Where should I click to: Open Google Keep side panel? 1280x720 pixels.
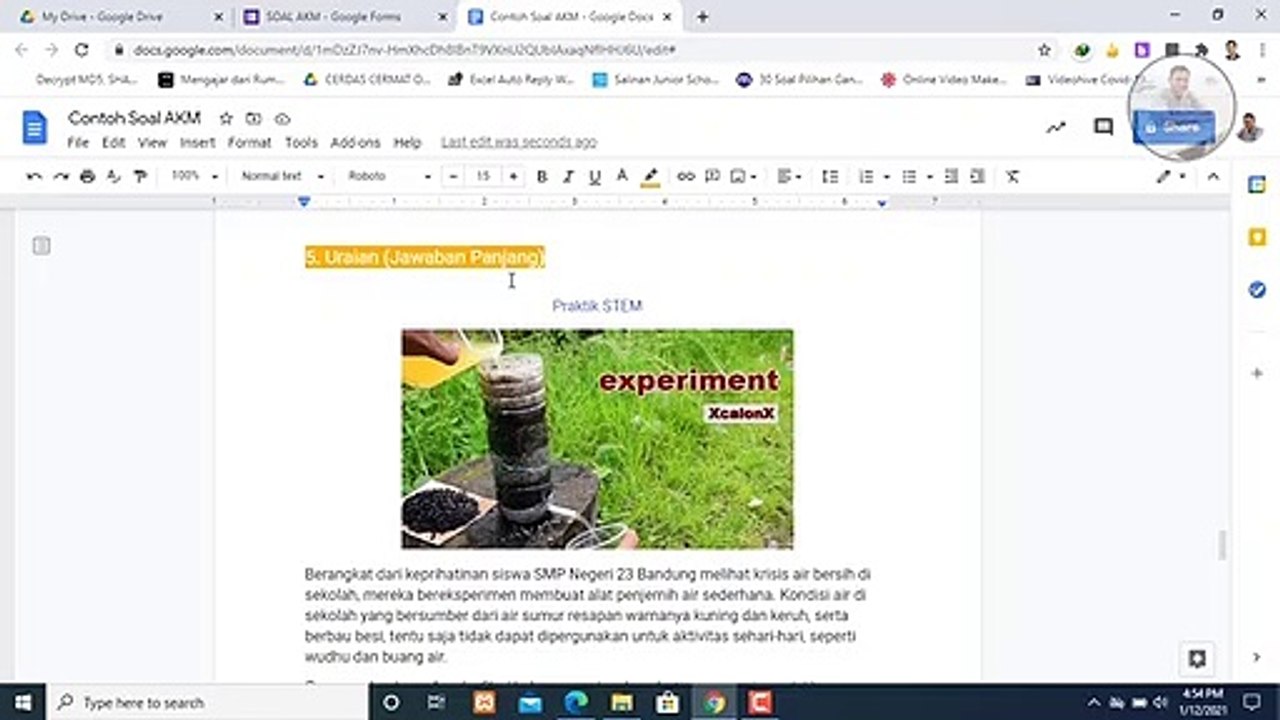click(x=1257, y=237)
